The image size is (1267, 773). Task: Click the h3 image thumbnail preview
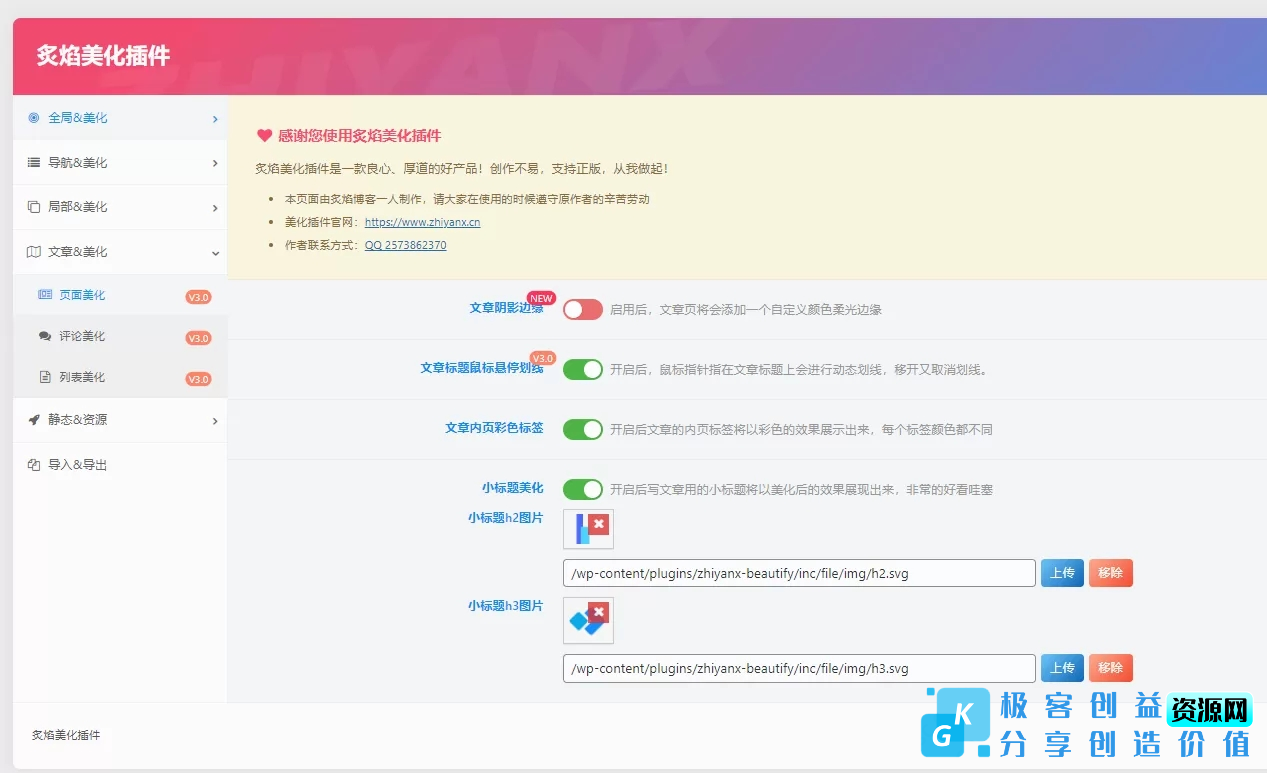click(x=587, y=620)
